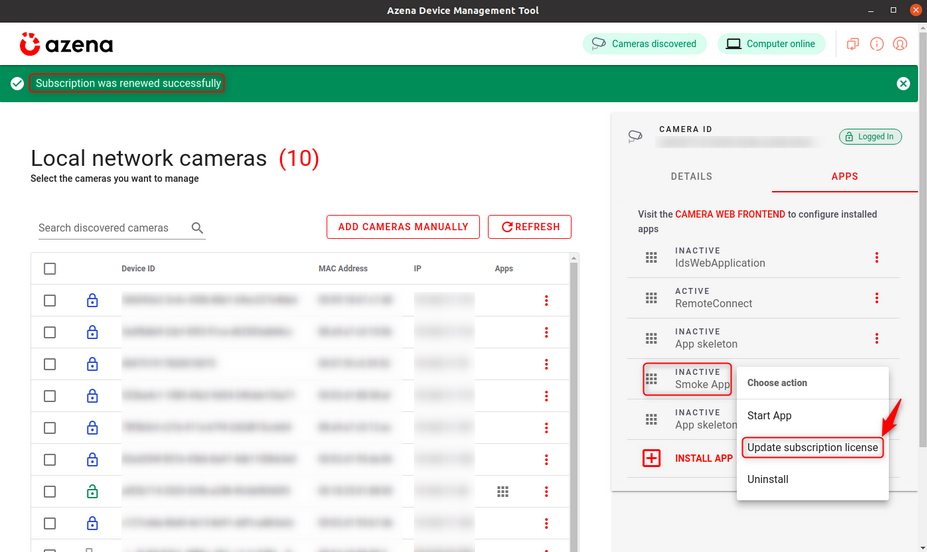Click the REFRESH button

tap(530, 227)
